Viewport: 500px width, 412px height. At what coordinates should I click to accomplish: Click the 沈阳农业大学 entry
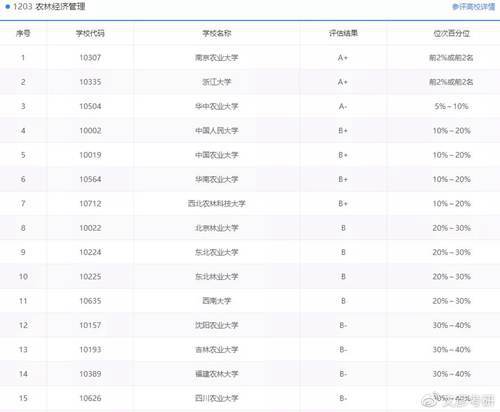pos(217,325)
